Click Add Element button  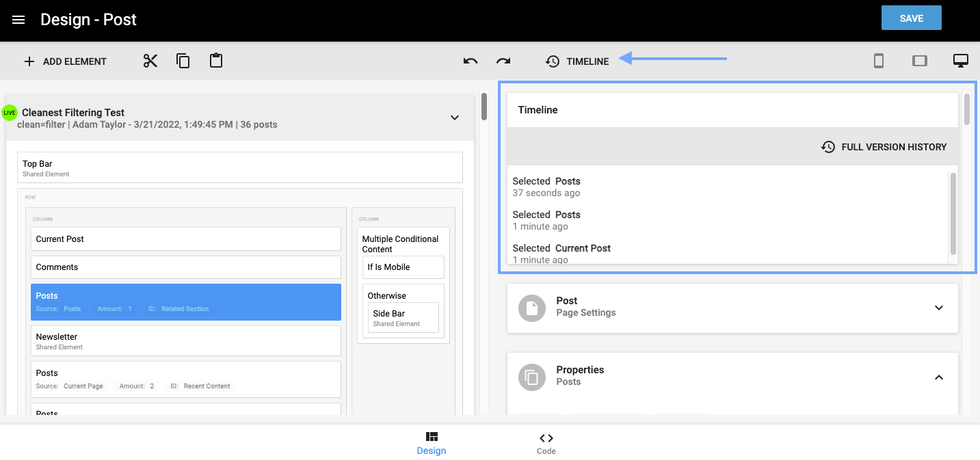pos(65,61)
